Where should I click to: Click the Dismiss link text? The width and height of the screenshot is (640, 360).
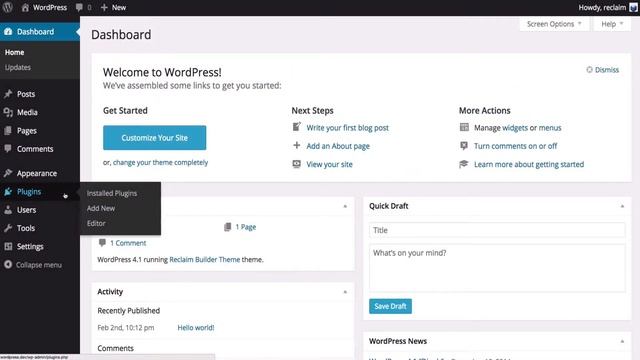[607, 70]
